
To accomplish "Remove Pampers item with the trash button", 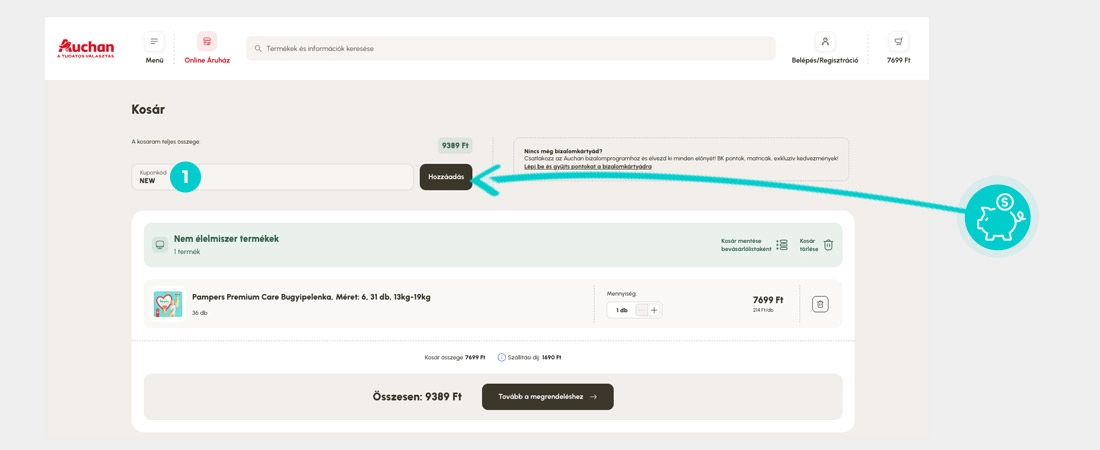I will [x=820, y=304].
